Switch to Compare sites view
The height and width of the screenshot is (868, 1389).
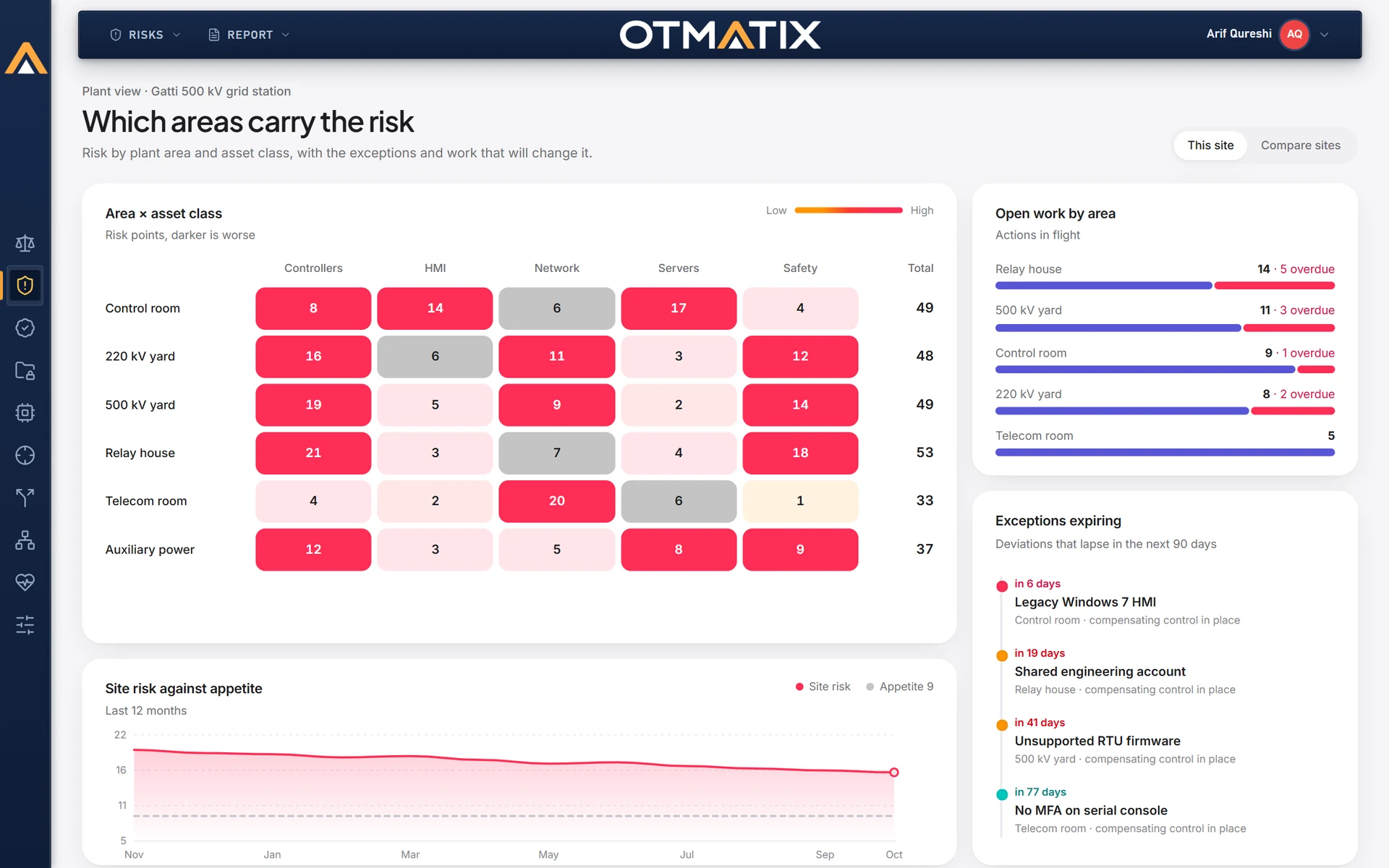pyautogui.click(x=1300, y=145)
